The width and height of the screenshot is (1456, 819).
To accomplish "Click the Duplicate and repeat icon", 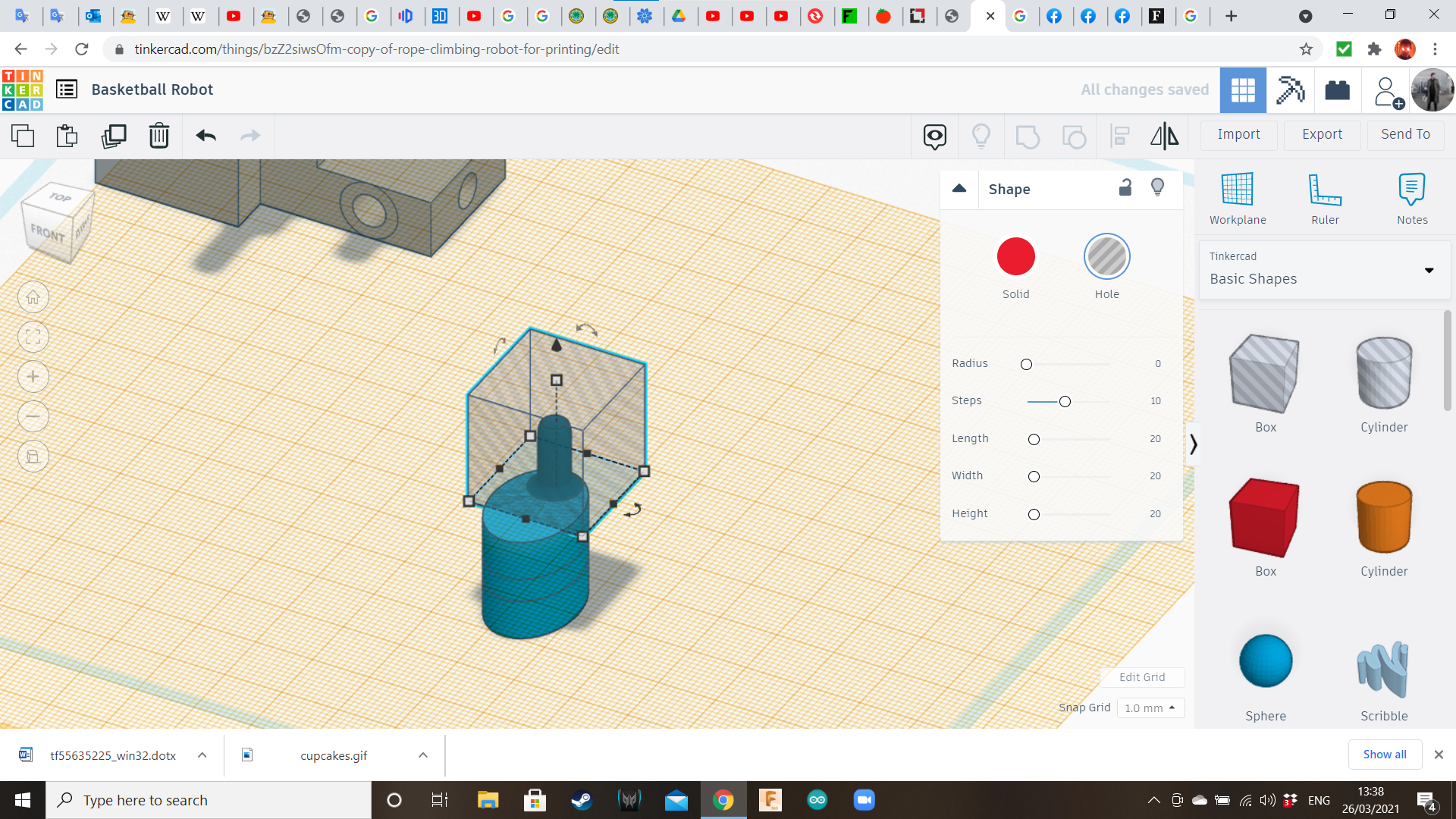I will point(114,136).
